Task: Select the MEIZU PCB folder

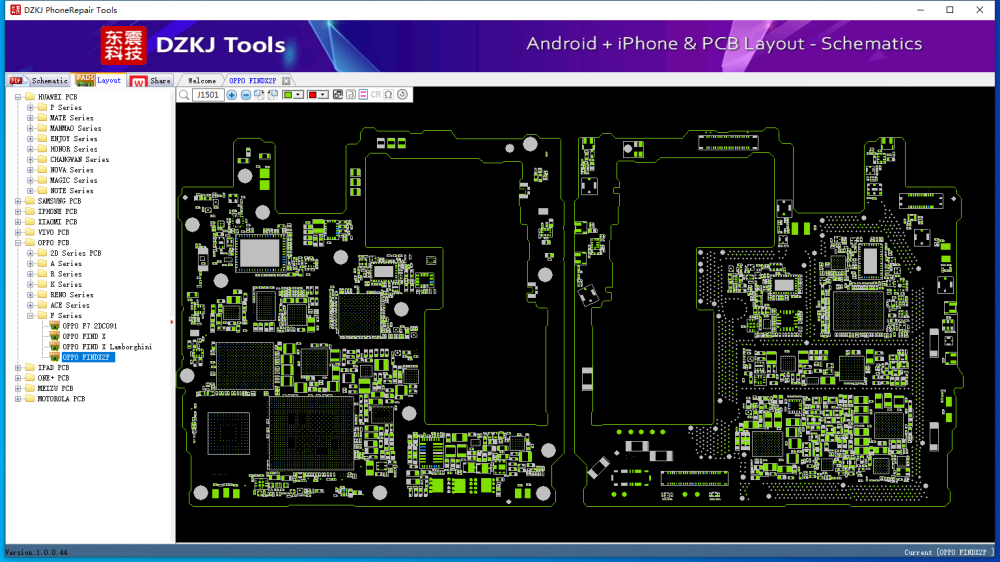Action: pyautogui.click(x=55, y=388)
